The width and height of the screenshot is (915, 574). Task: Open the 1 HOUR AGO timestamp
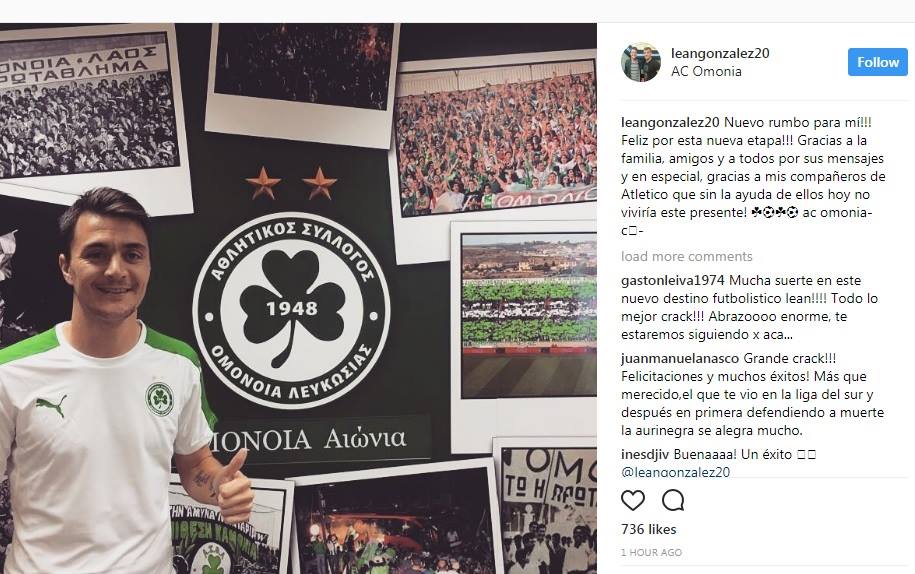[651, 552]
